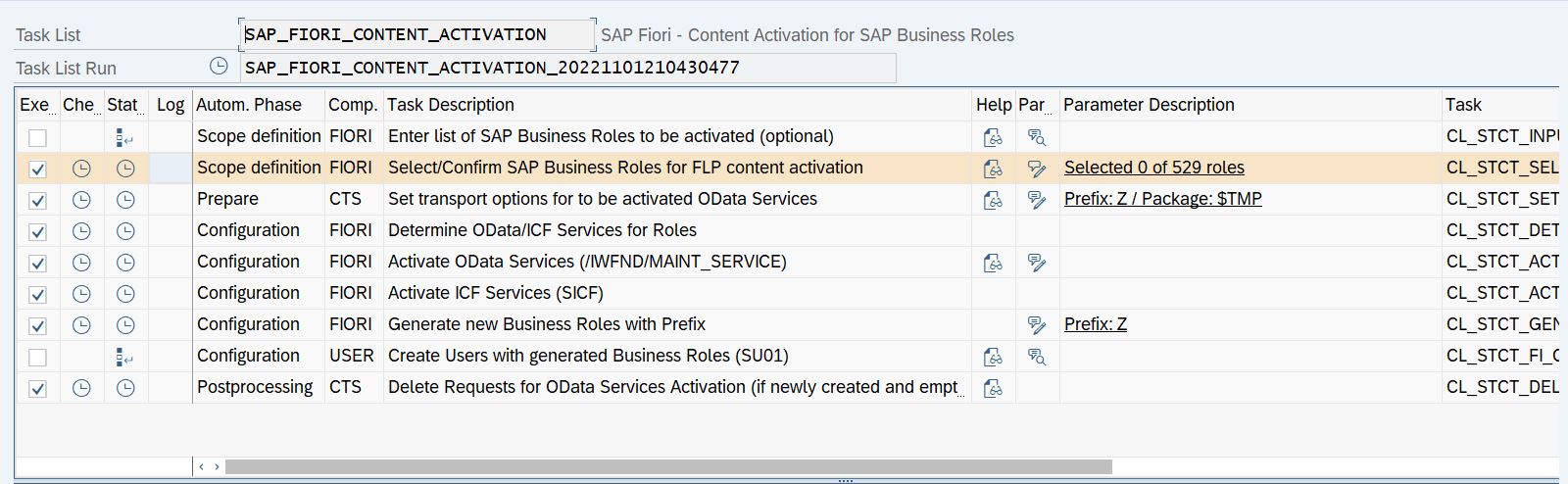The height and width of the screenshot is (484, 1568).
Task: Open 'Prefix: Z' parameter link
Action: [1095, 324]
